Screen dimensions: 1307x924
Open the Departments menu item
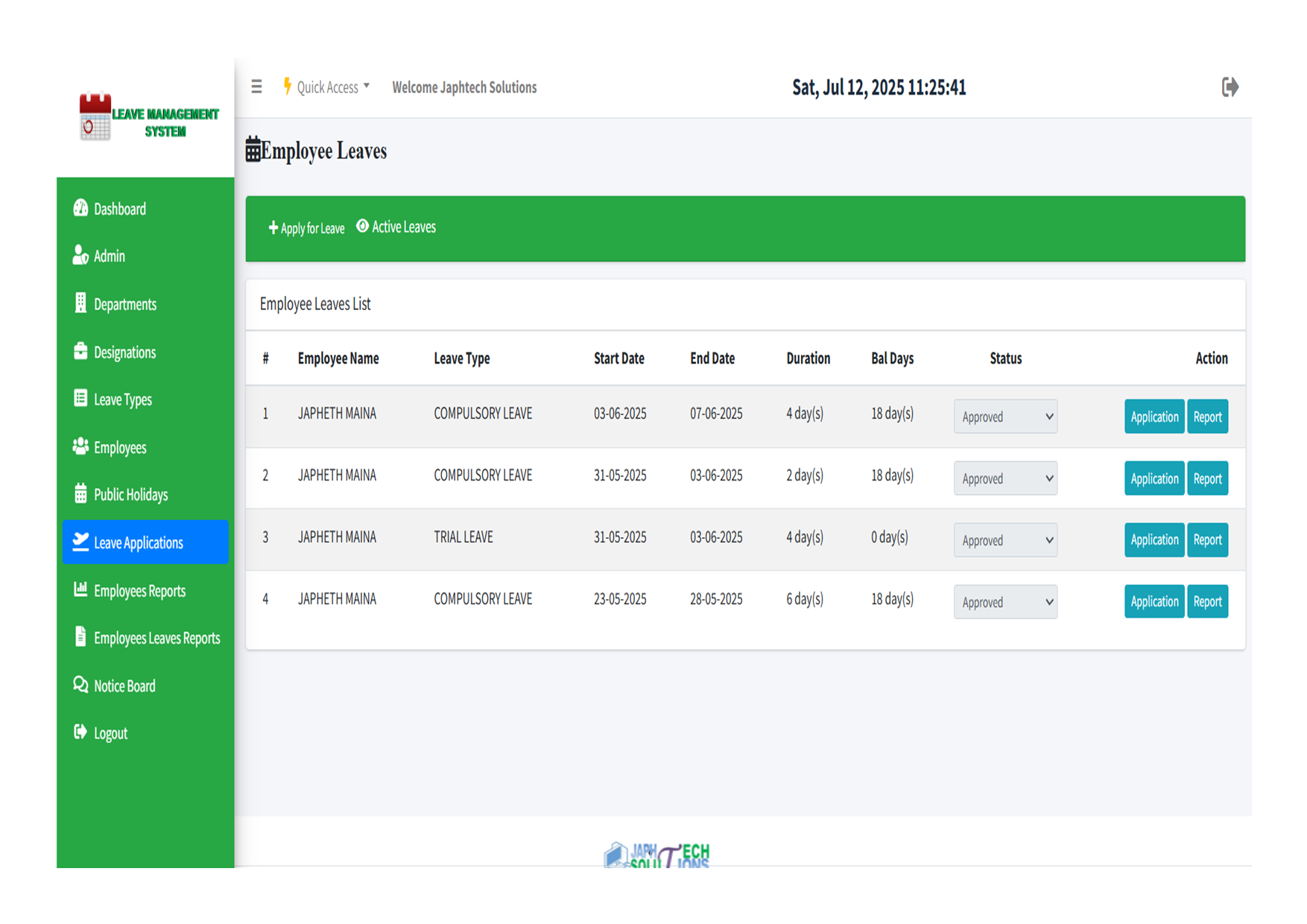point(145,304)
